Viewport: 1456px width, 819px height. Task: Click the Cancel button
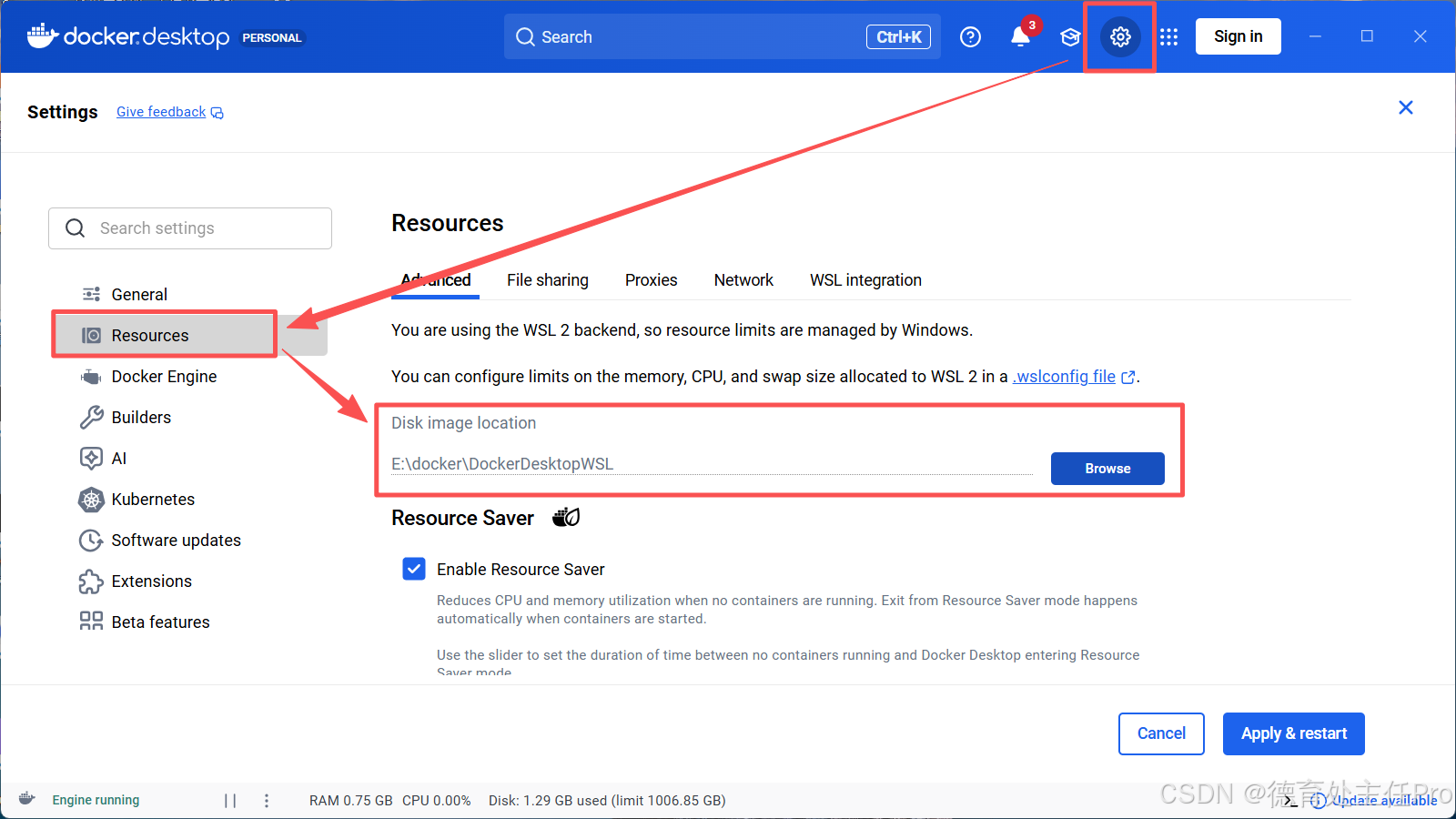coord(1161,733)
